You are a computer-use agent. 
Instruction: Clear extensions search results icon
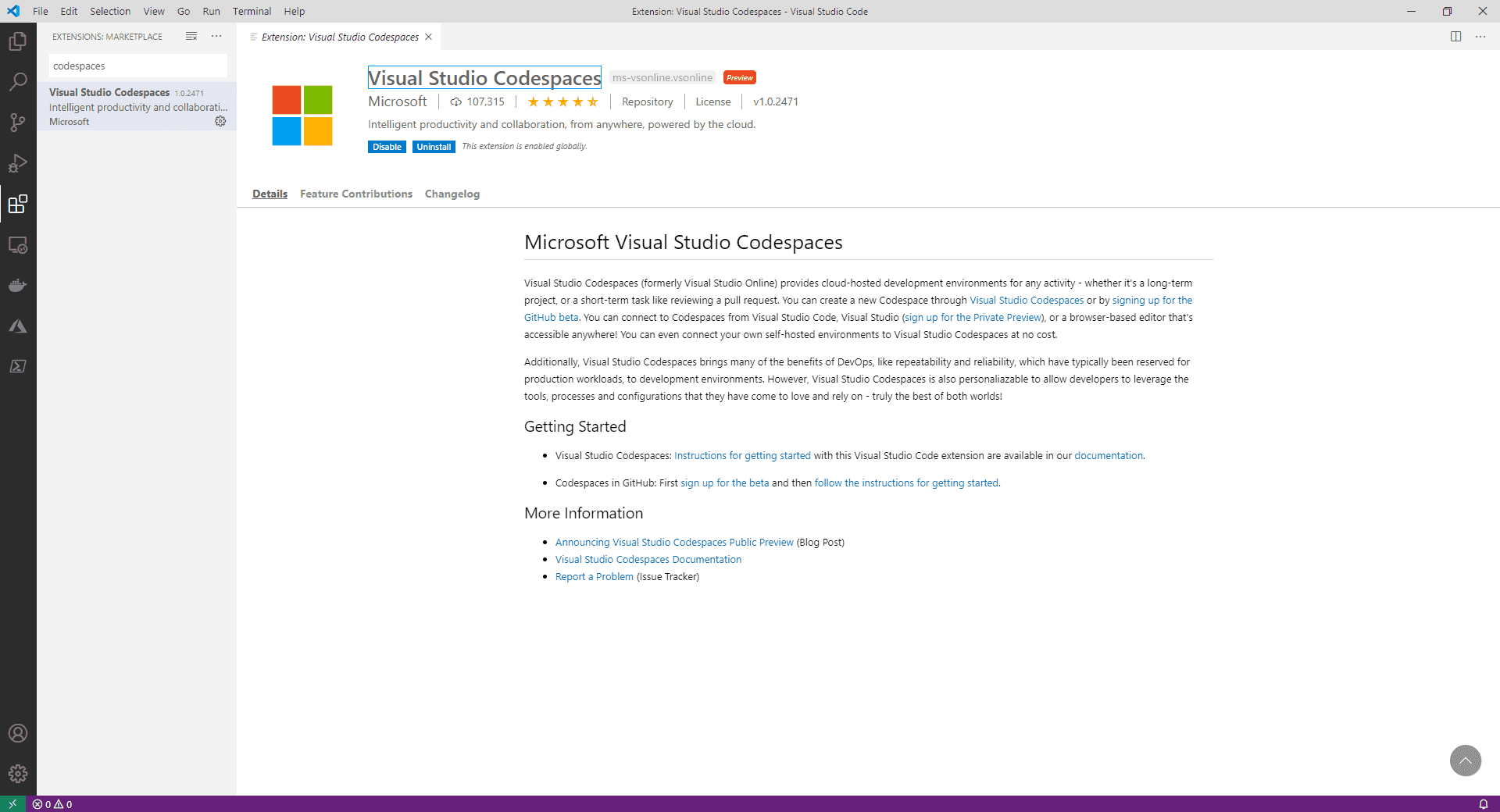[x=191, y=37]
